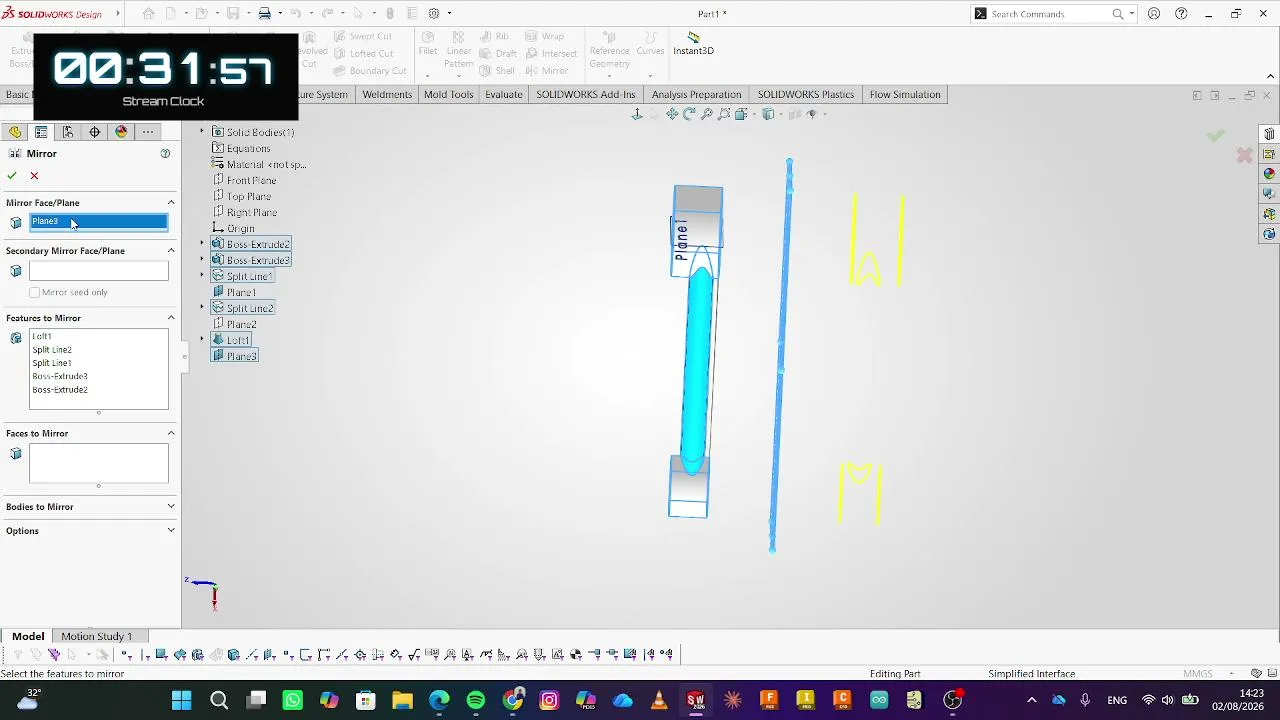1280x720 pixels.
Task: Cancel the Mirror feature with red X
Action: coord(34,175)
